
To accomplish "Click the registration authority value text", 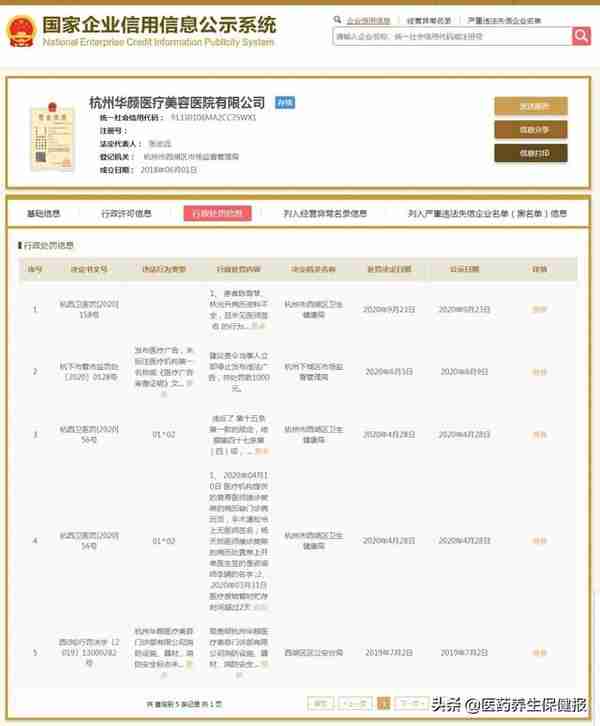I will (x=191, y=157).
